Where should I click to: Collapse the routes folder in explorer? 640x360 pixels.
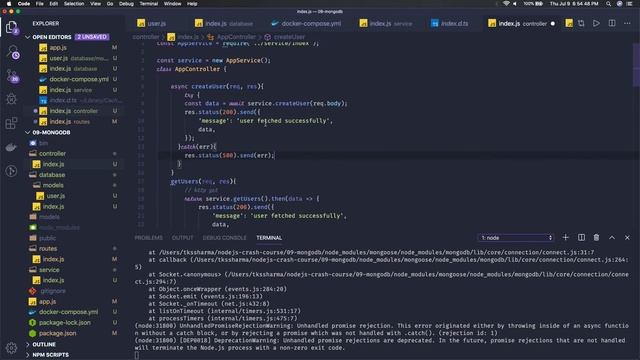(x=48, y=249)
